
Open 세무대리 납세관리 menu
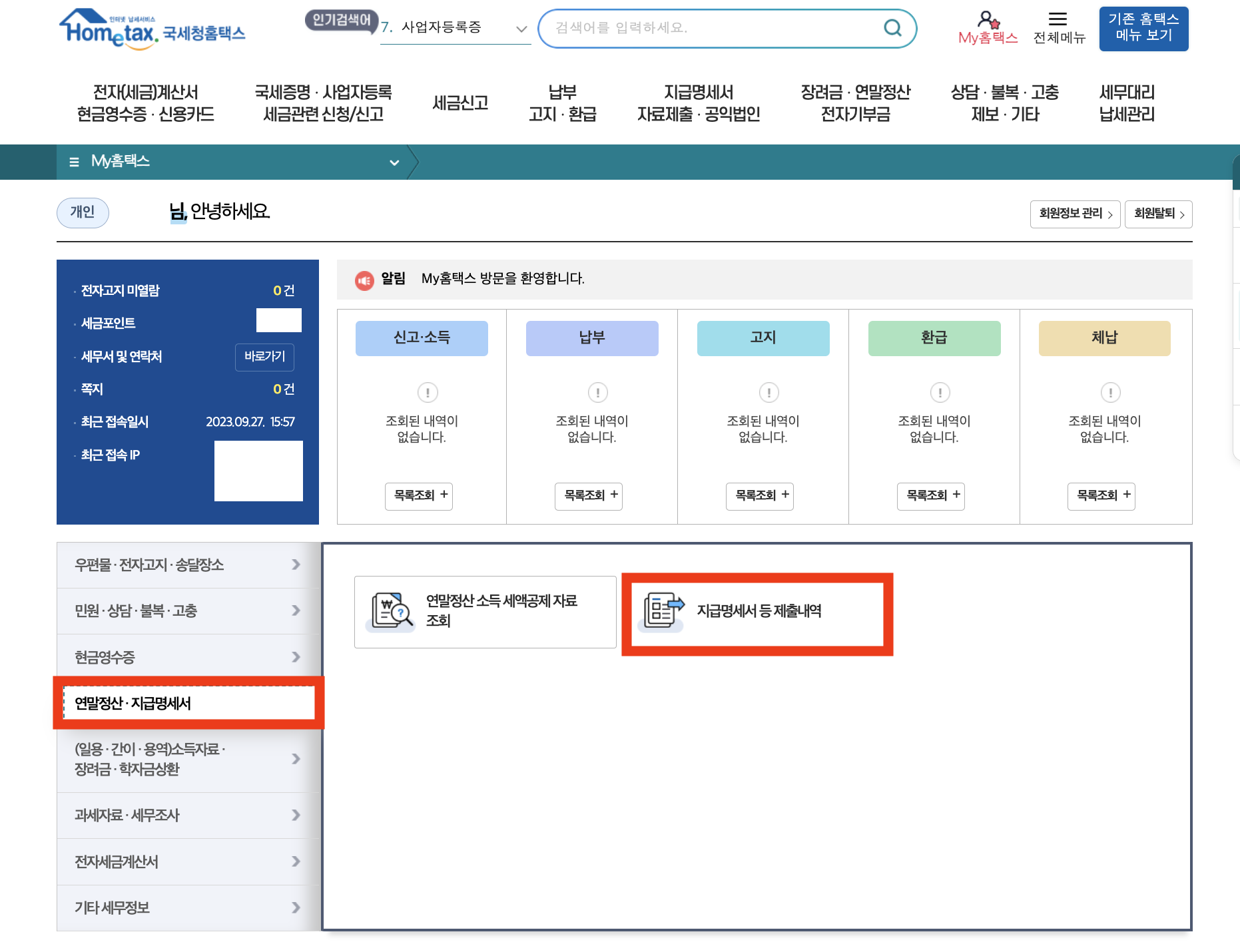point(1127,103)
